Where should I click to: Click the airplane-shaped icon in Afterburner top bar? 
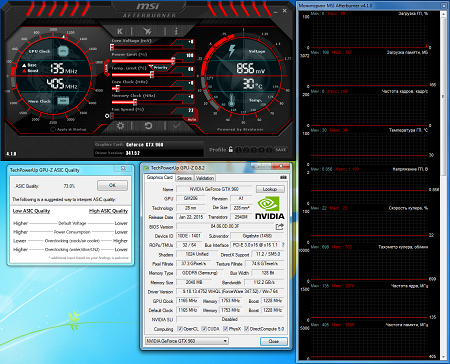click(147, 31)
